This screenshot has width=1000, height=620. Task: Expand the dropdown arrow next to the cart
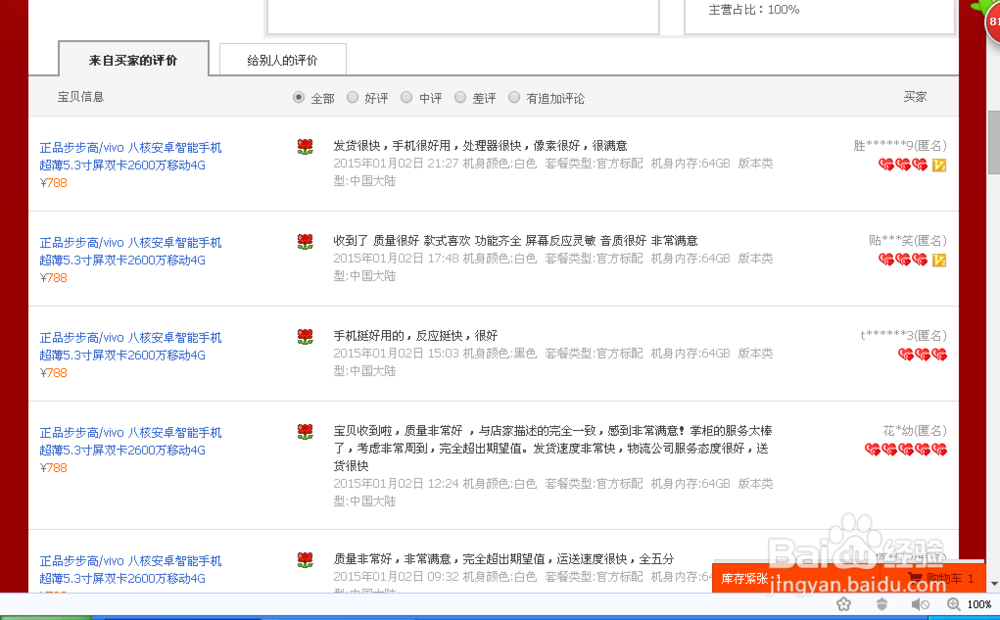click(x=994, y=581)
